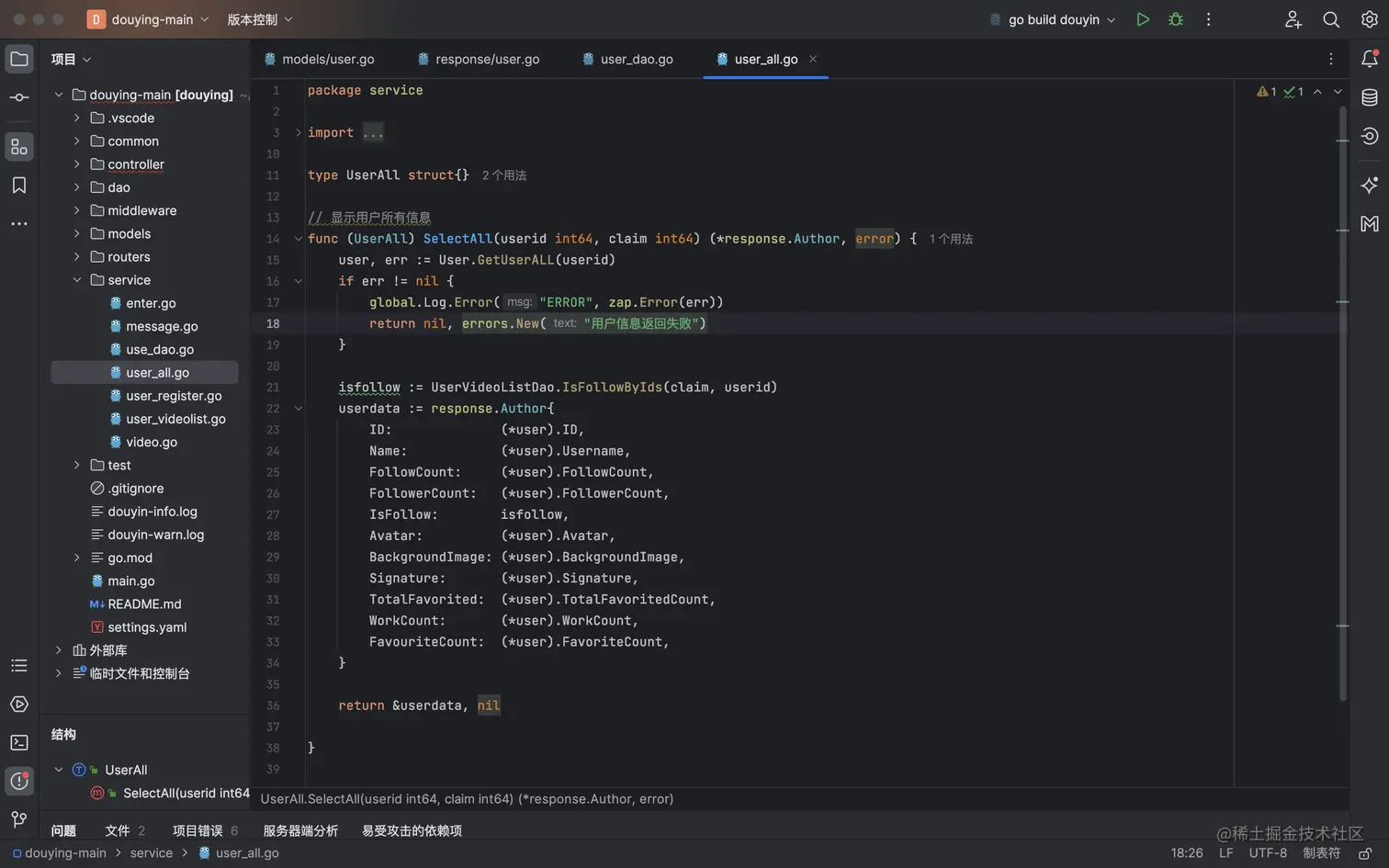Switch to models/user.go tab
This screenshot has width=1389, height=868.
319,59
